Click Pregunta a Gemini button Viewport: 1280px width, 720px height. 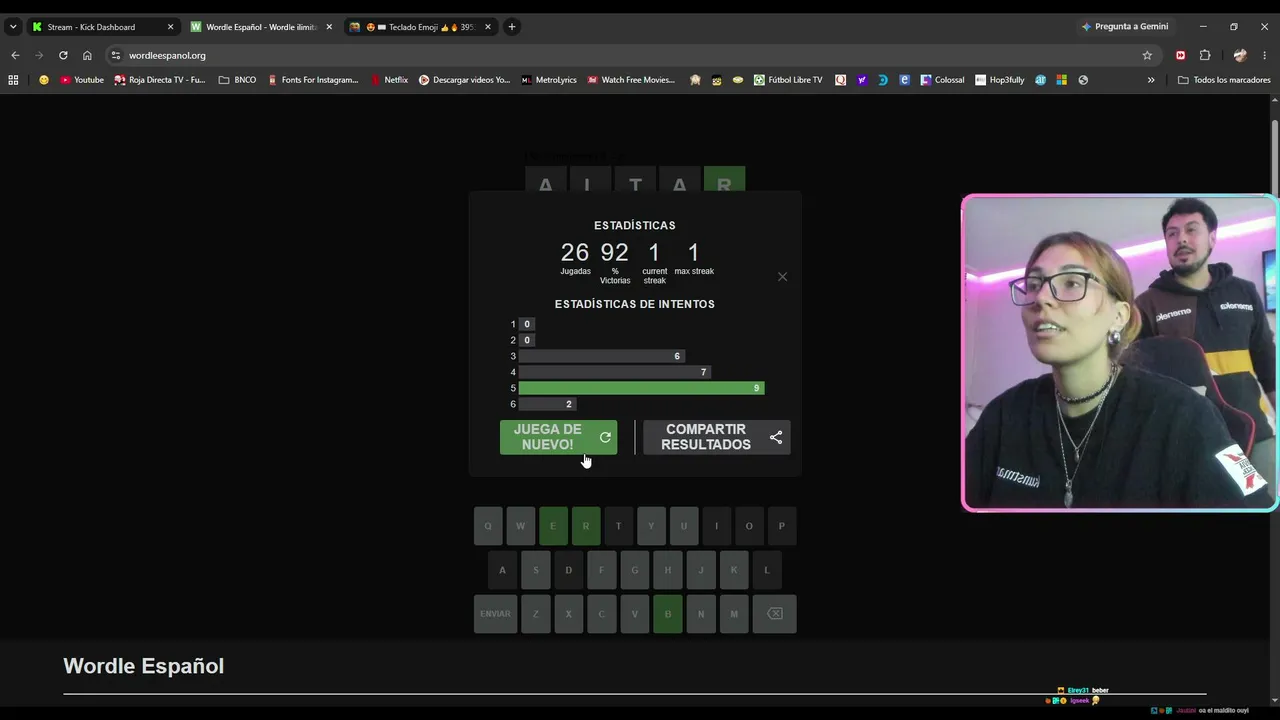pyautogui.click(x=1125, y=27)
